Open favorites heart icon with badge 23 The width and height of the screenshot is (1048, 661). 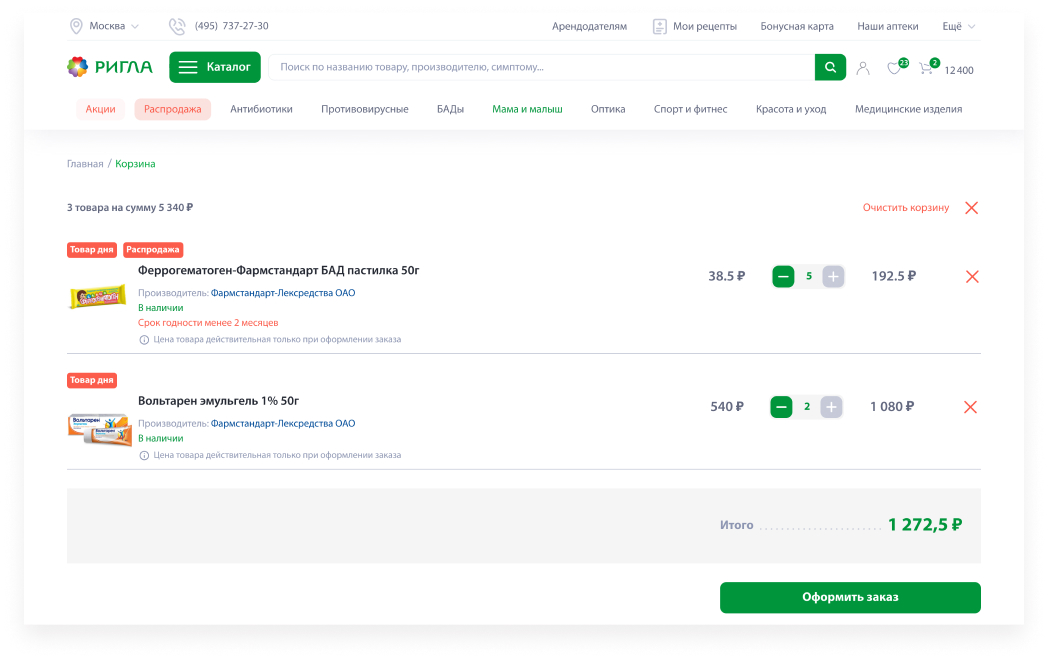tap(897, 67)
